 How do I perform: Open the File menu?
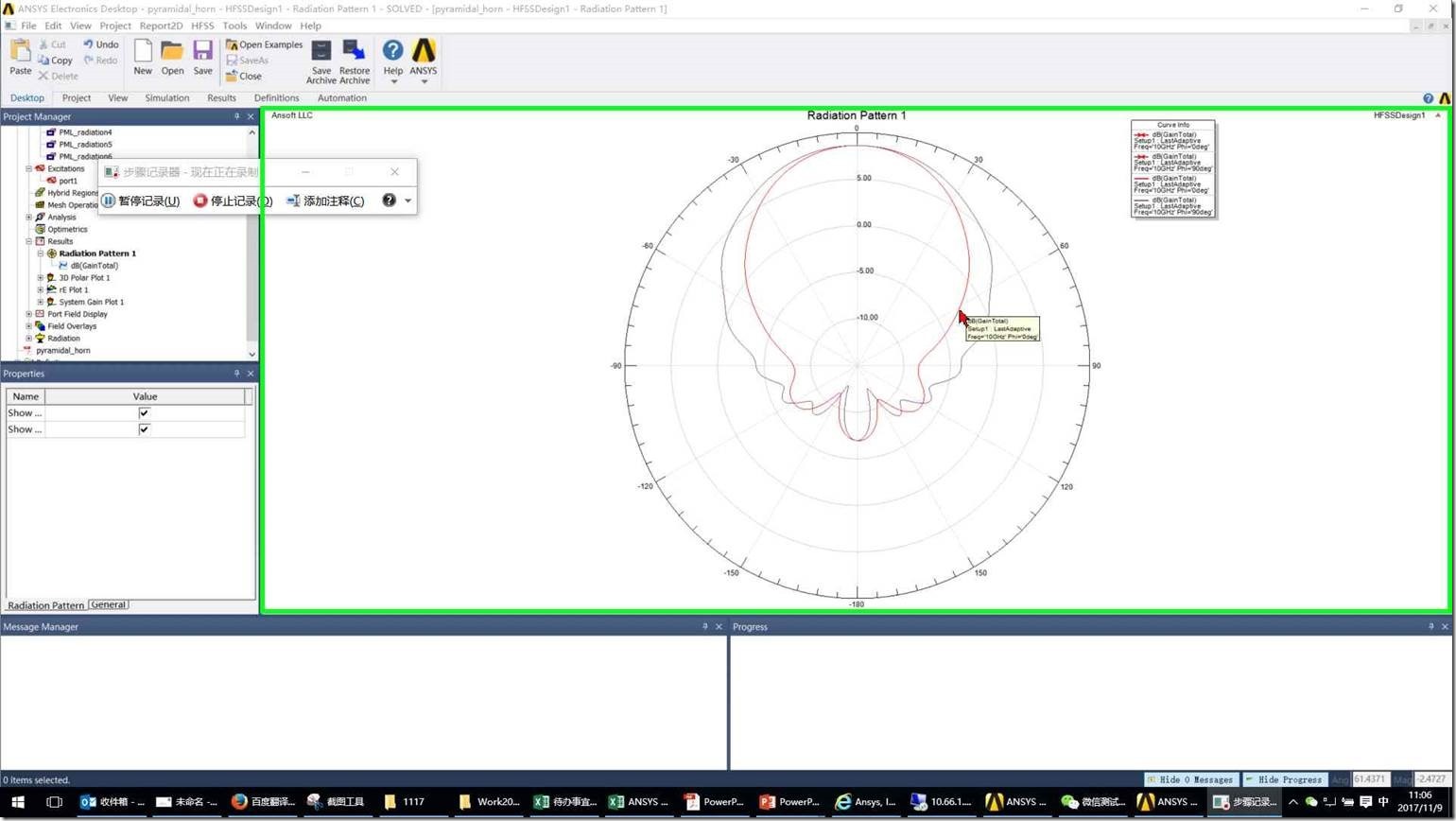[x=28, y=26]
